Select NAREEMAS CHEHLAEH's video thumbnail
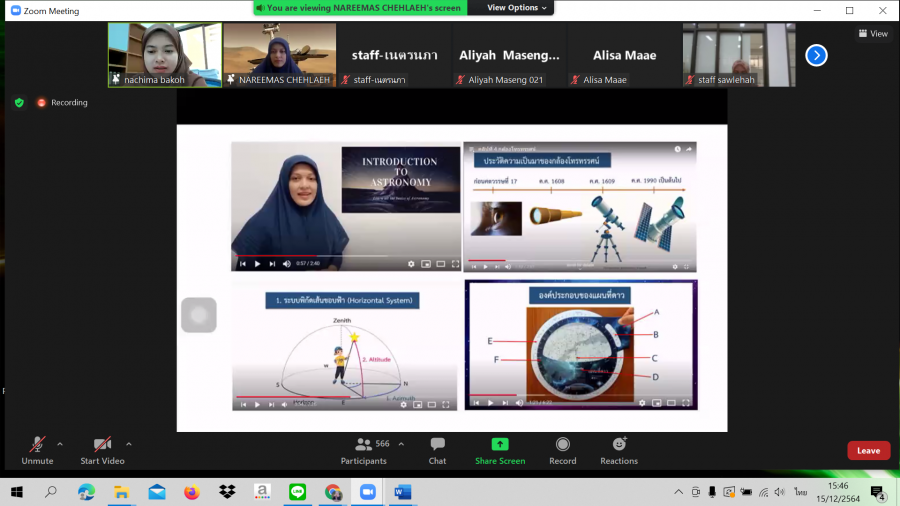 pos(279,55)
